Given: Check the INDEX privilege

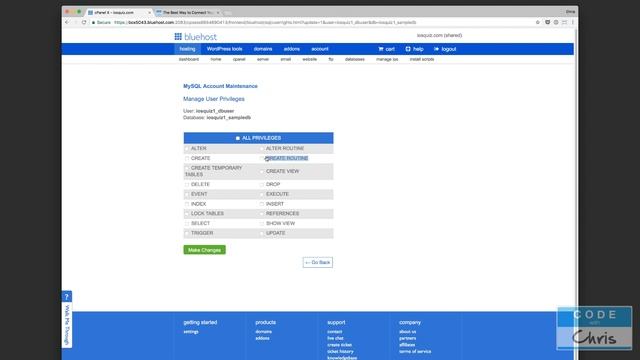Looking at the screenshot, I should tap(187, 204).
